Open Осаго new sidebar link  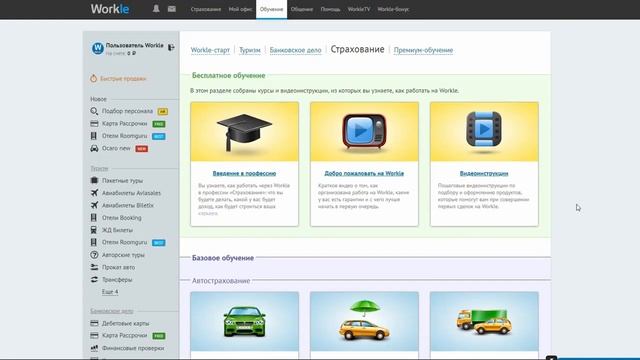116,148
